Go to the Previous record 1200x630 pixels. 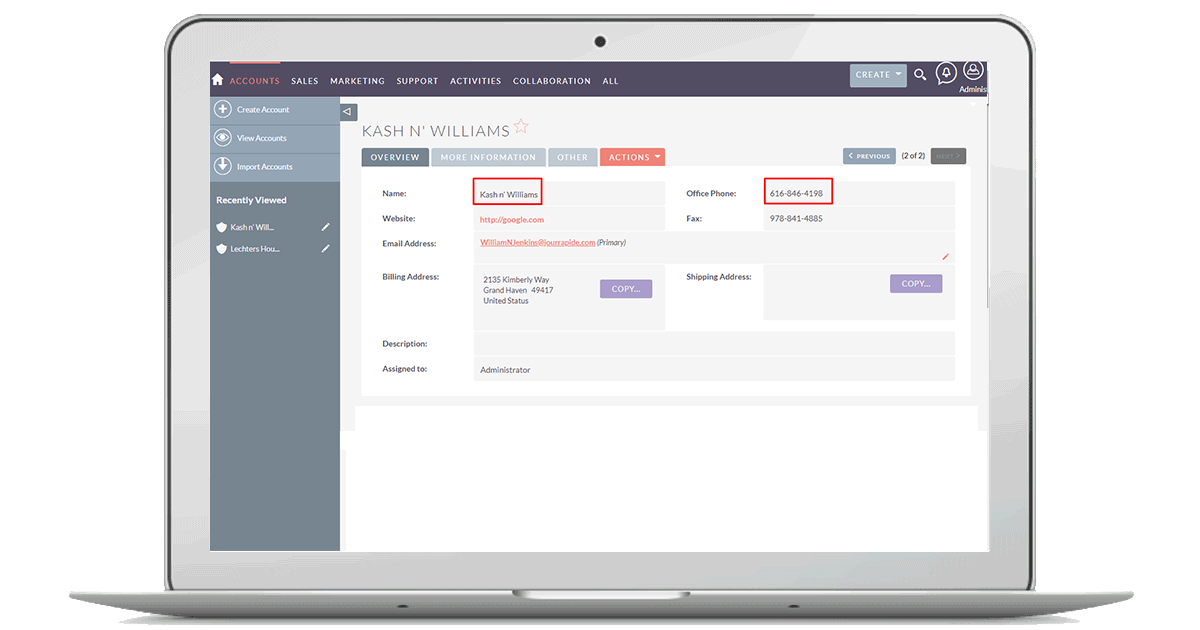point(868,156)
